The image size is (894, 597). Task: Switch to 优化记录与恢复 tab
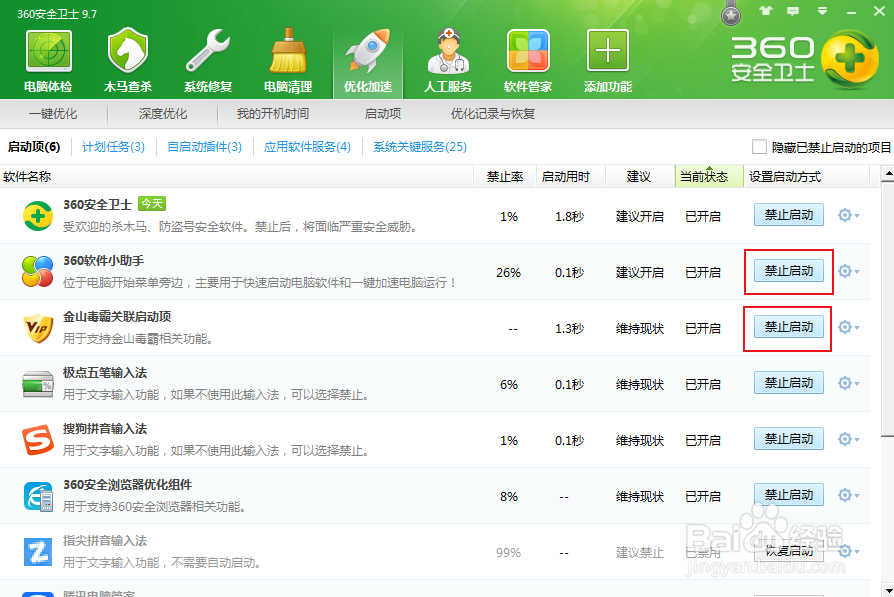click(493, 113)
